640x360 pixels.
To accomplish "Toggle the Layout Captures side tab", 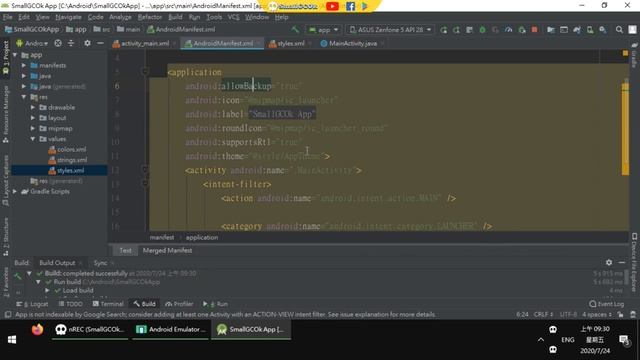I will (5, 180).
